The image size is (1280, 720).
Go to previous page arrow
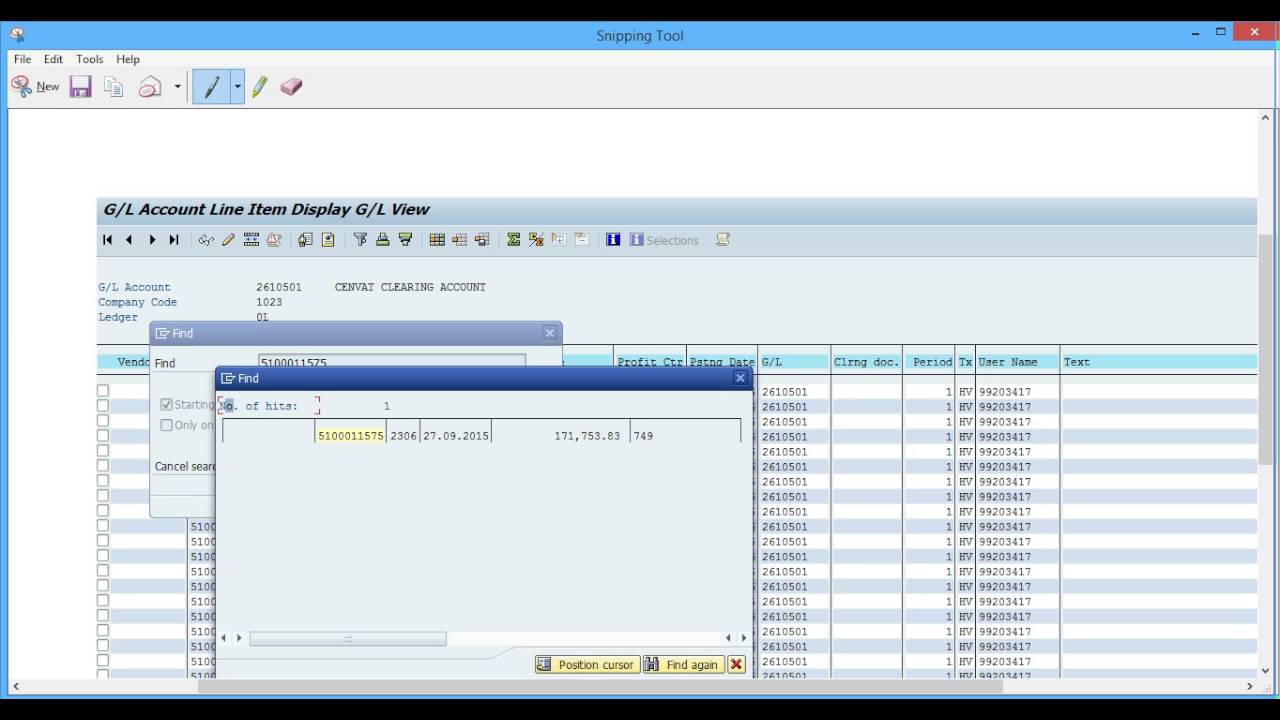(129, 240)
